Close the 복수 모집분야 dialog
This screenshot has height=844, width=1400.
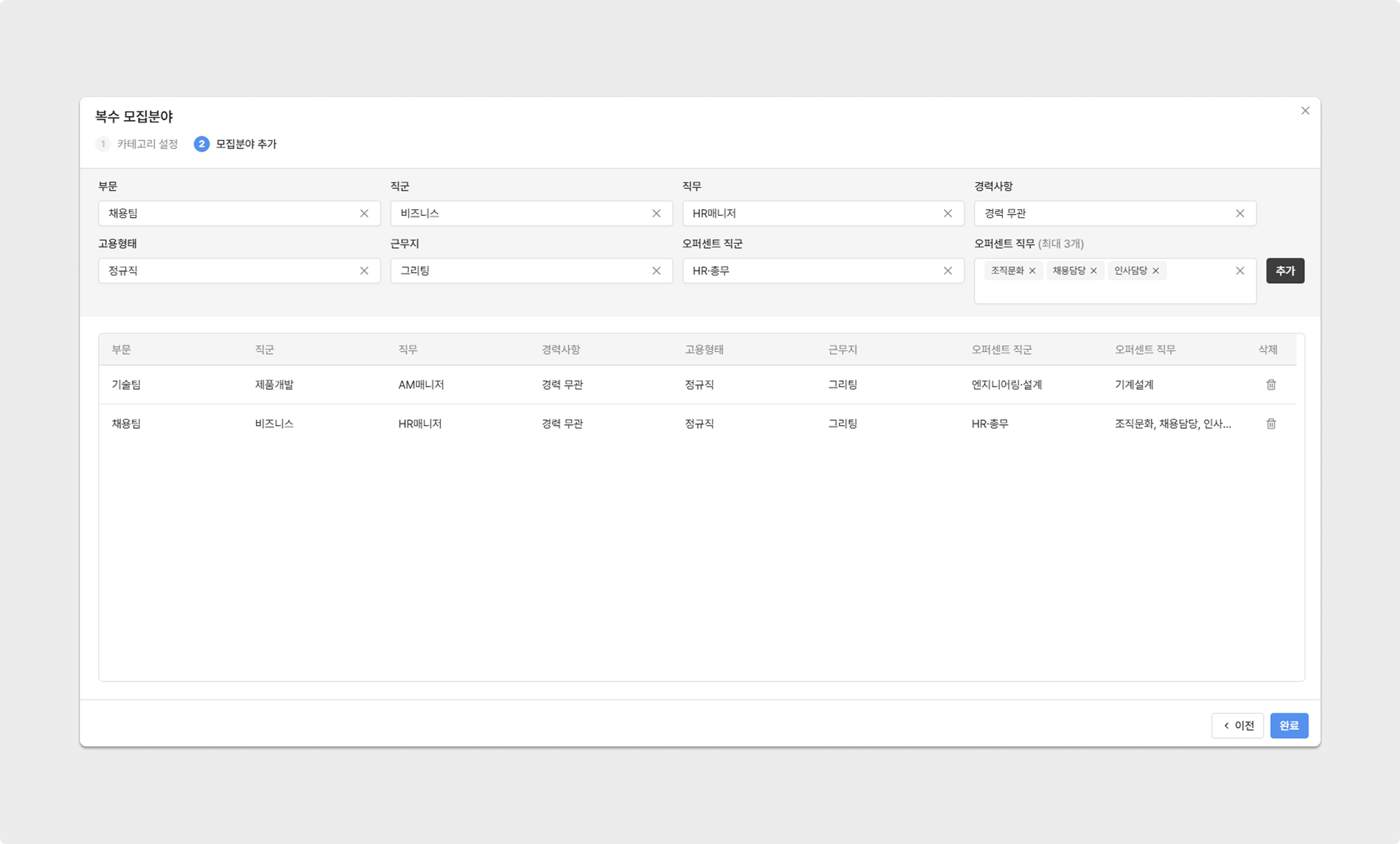click(1305, 111)
